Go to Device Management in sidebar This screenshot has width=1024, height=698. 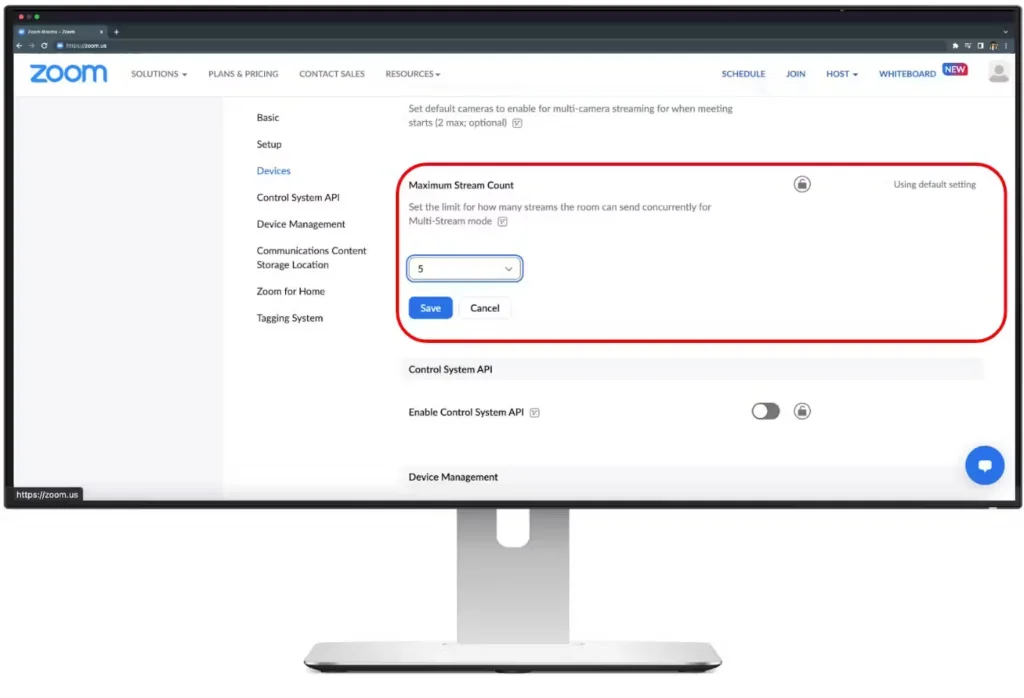point(301,224)
